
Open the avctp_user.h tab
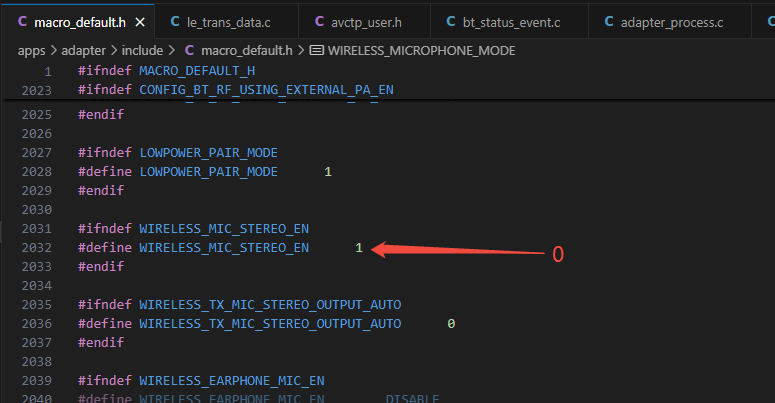tap(364, 22)
